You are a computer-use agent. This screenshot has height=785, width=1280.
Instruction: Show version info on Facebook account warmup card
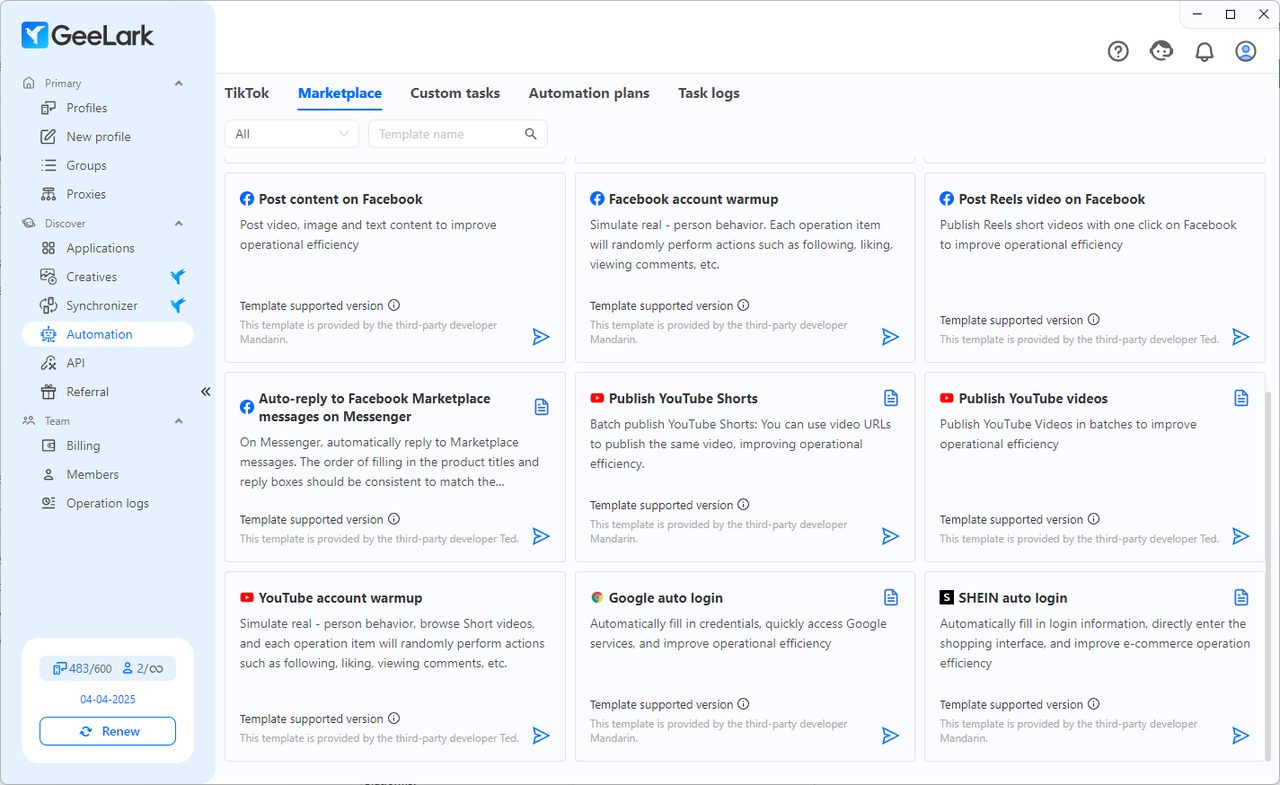(744, 305)
